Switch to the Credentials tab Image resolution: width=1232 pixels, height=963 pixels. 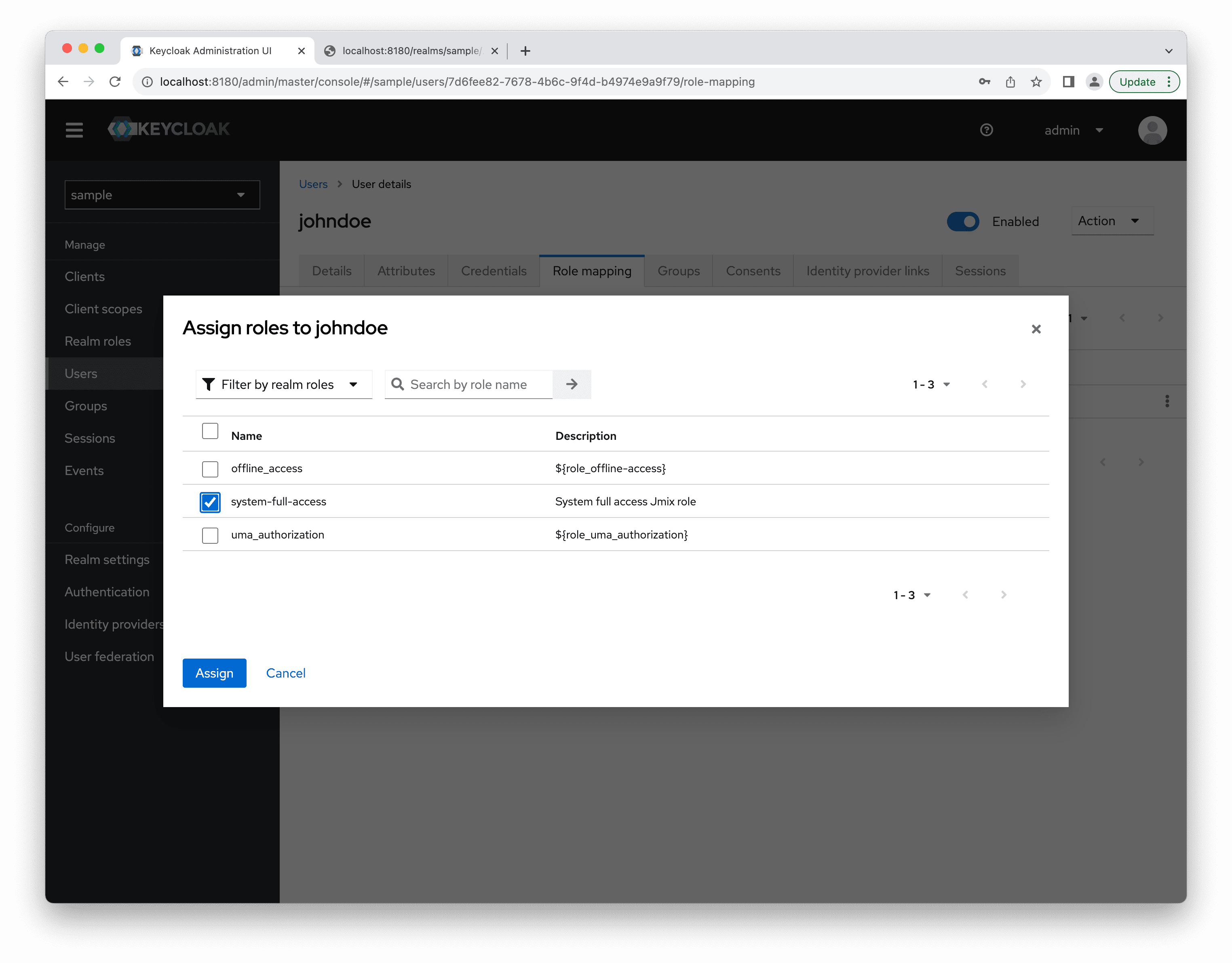(494, 271)
